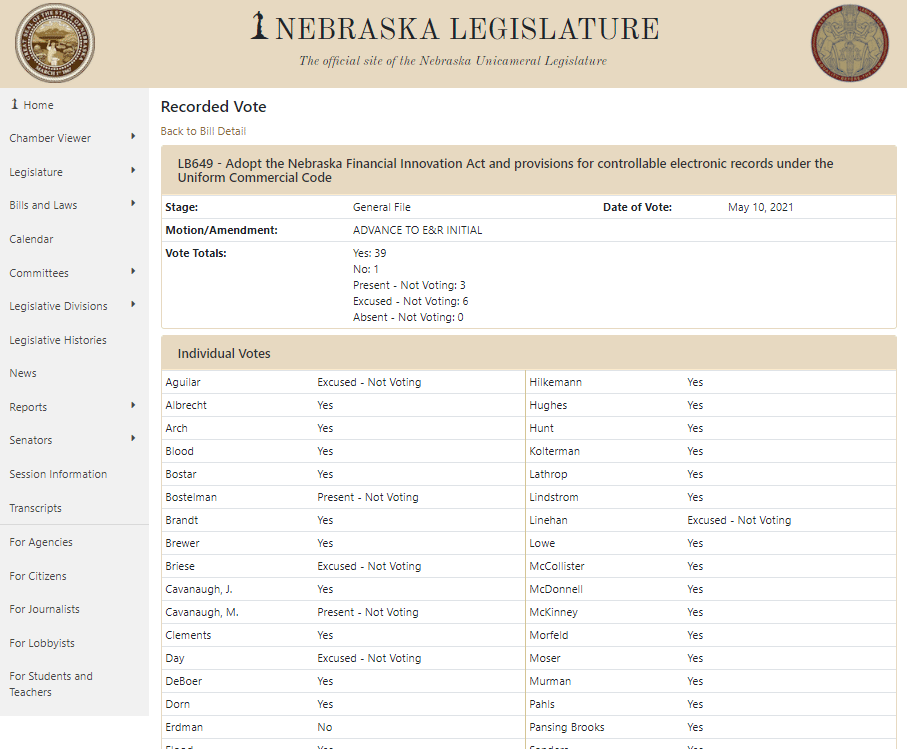Click the Absent - Not Voting: 0 total
Image resolution: width=907 pixels, height=749 pixels.
(408, 318)
